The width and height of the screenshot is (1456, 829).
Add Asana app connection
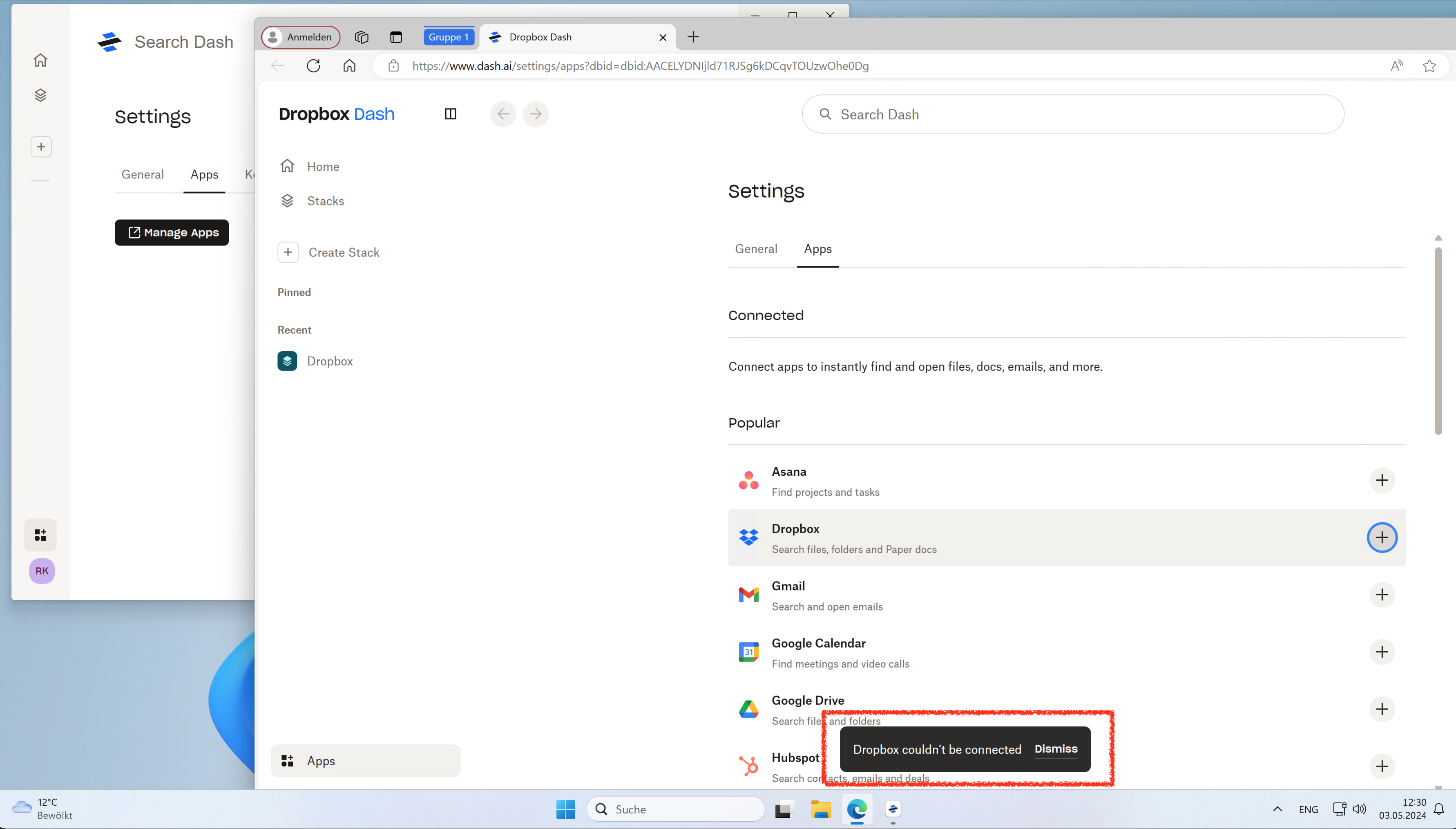point(1382,480)
